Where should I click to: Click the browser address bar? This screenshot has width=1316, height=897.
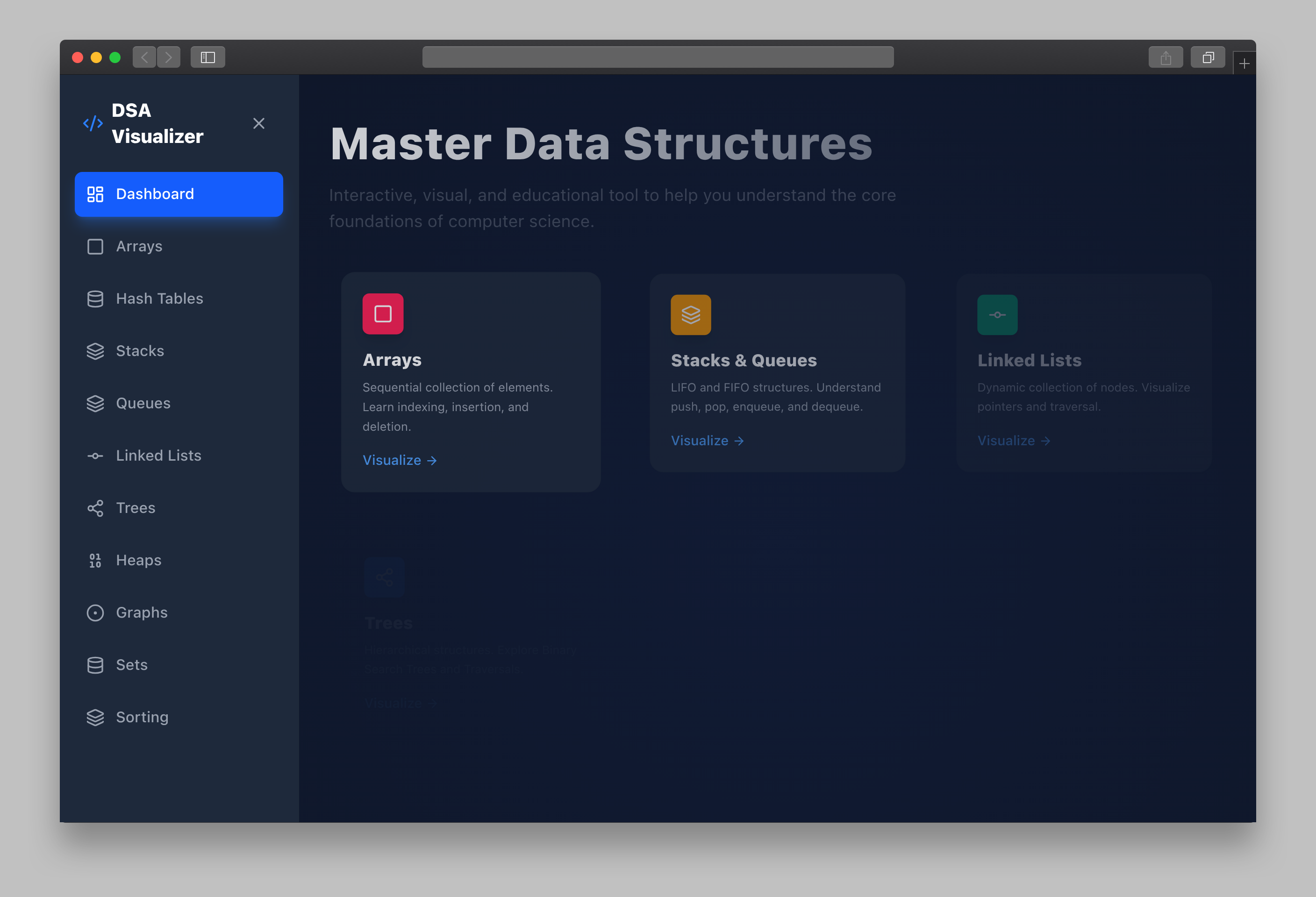tap(658, 57)
